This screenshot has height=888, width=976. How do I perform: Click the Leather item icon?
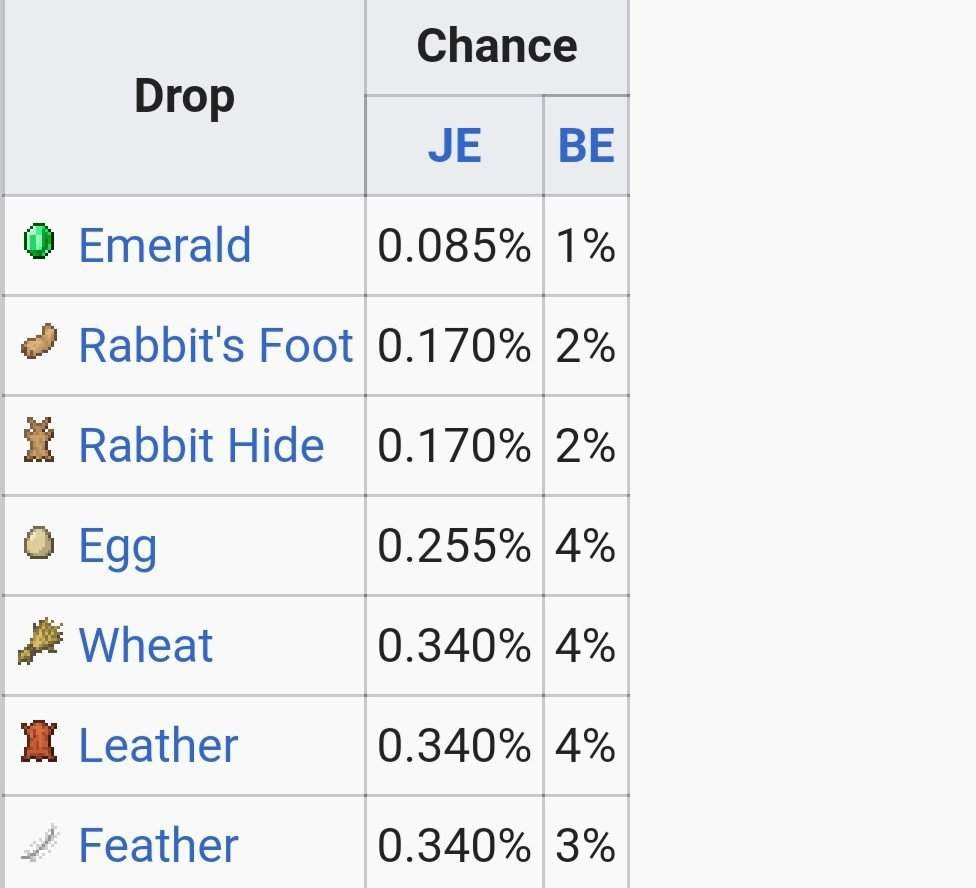coord(38,744)
